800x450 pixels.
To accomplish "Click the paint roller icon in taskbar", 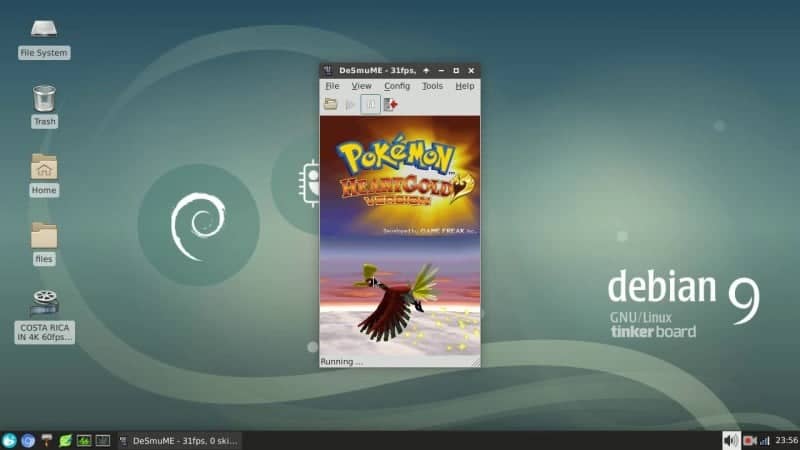I will [46, 440].
